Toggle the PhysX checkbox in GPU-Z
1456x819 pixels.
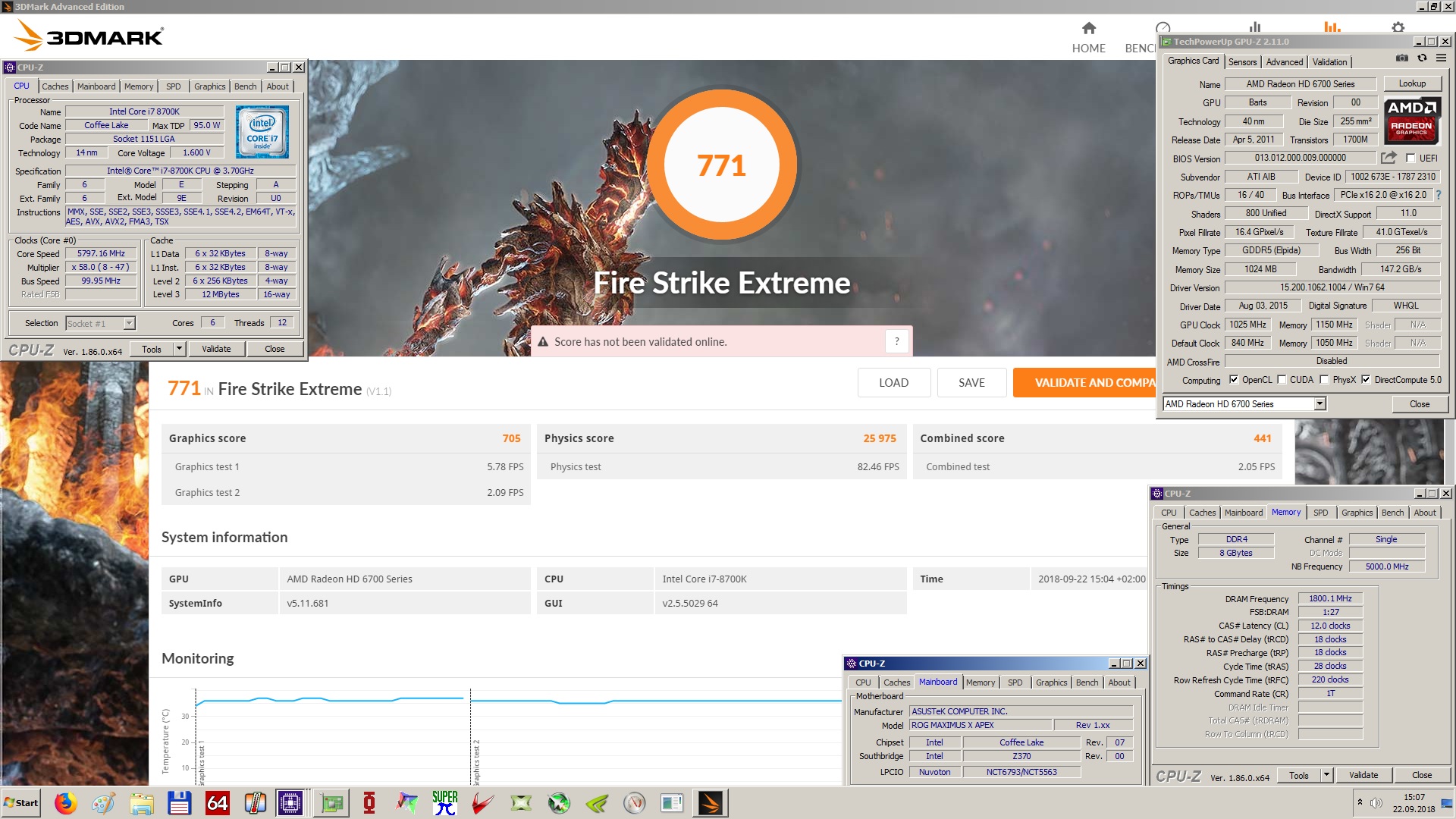[x=1324, y=380]
